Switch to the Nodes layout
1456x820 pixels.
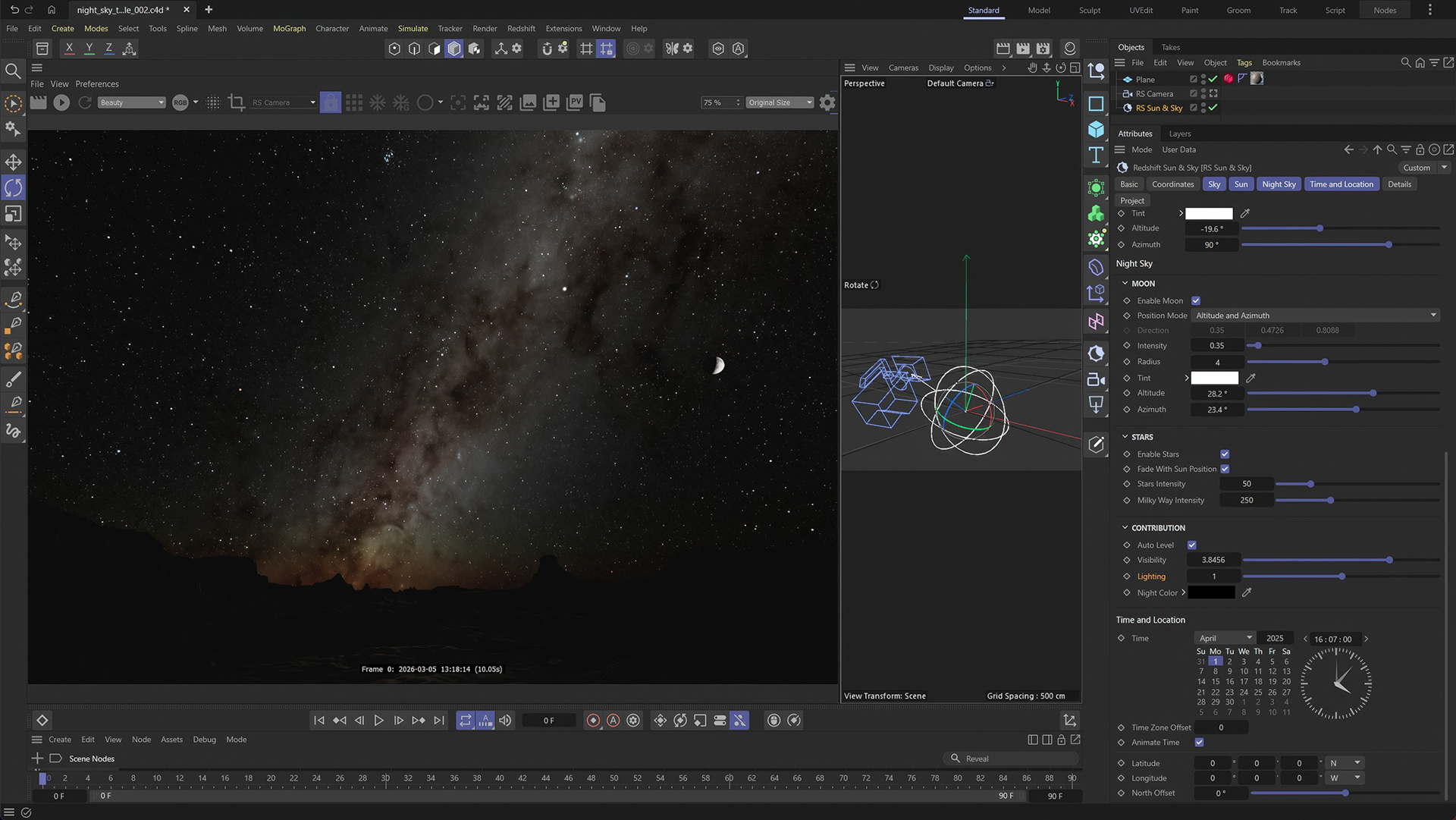pos(1385,10)
